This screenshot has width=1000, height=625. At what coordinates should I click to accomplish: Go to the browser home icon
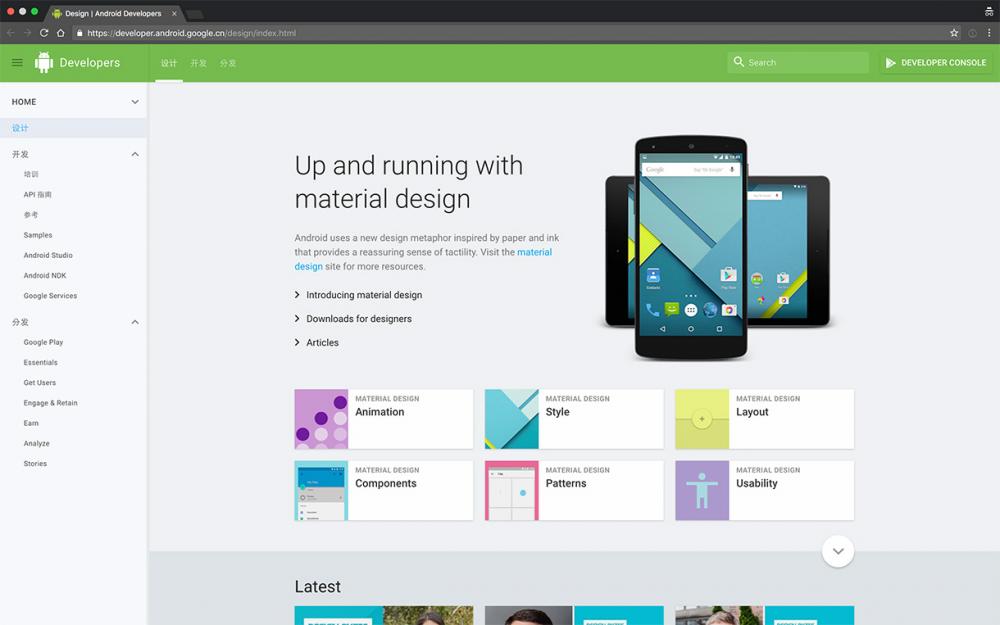(61, 33)
